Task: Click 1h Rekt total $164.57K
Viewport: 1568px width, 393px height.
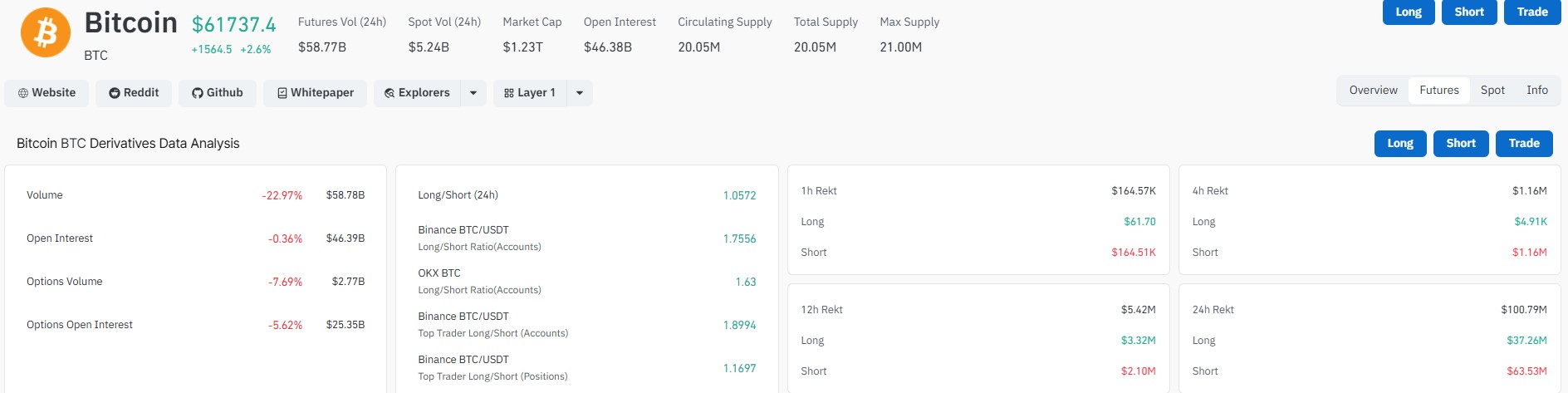Action: coord(1134,191)
